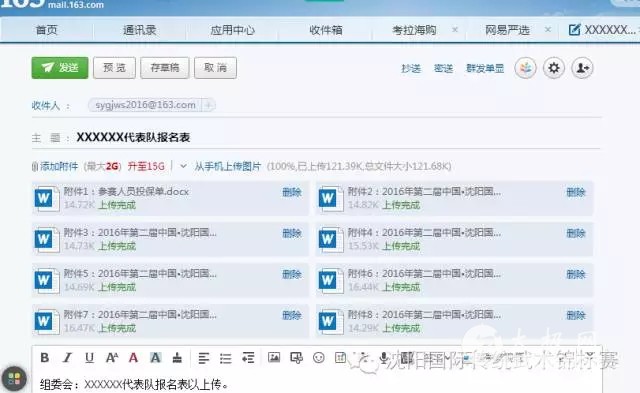Switch to the 收件箱 tab
The width and height of the screenshot is (640, 393).
click(x=325, y=30)
